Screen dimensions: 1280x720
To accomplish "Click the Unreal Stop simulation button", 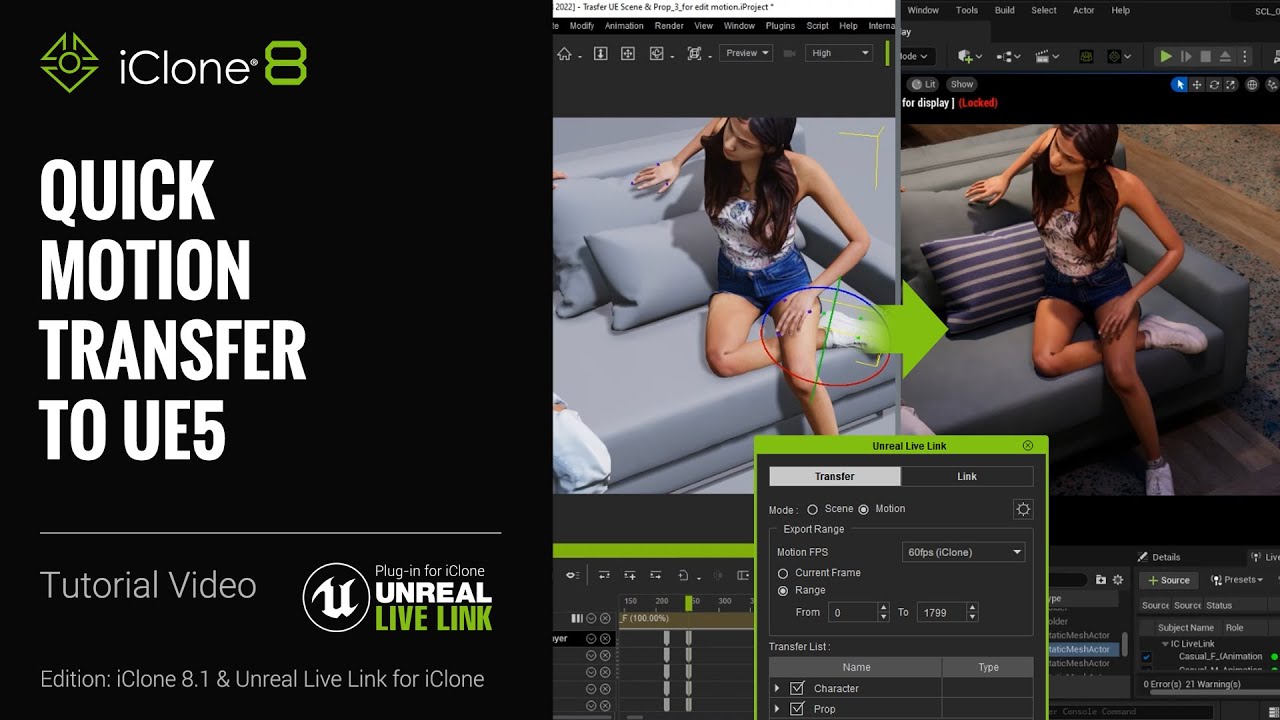I will (x=1205, y=57).
